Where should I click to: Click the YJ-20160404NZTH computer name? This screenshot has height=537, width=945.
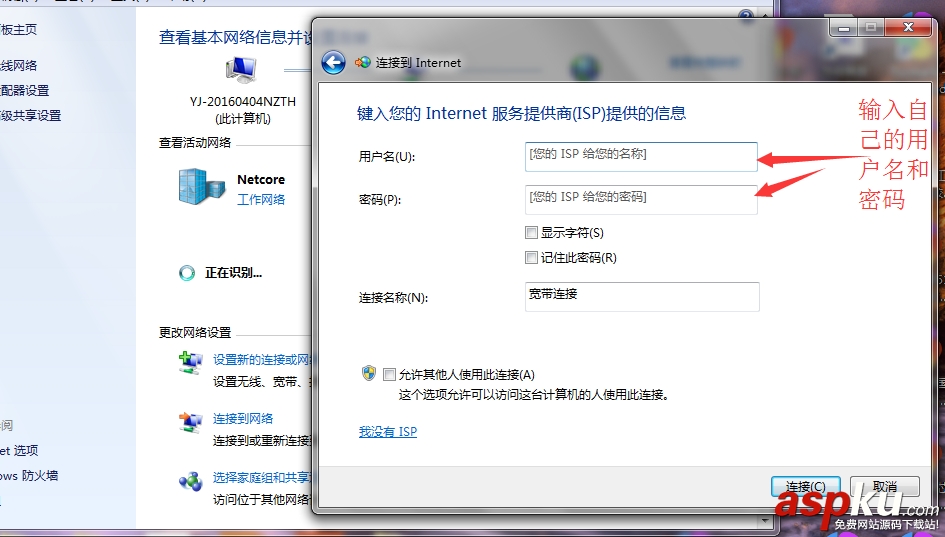tap(243, 101)
